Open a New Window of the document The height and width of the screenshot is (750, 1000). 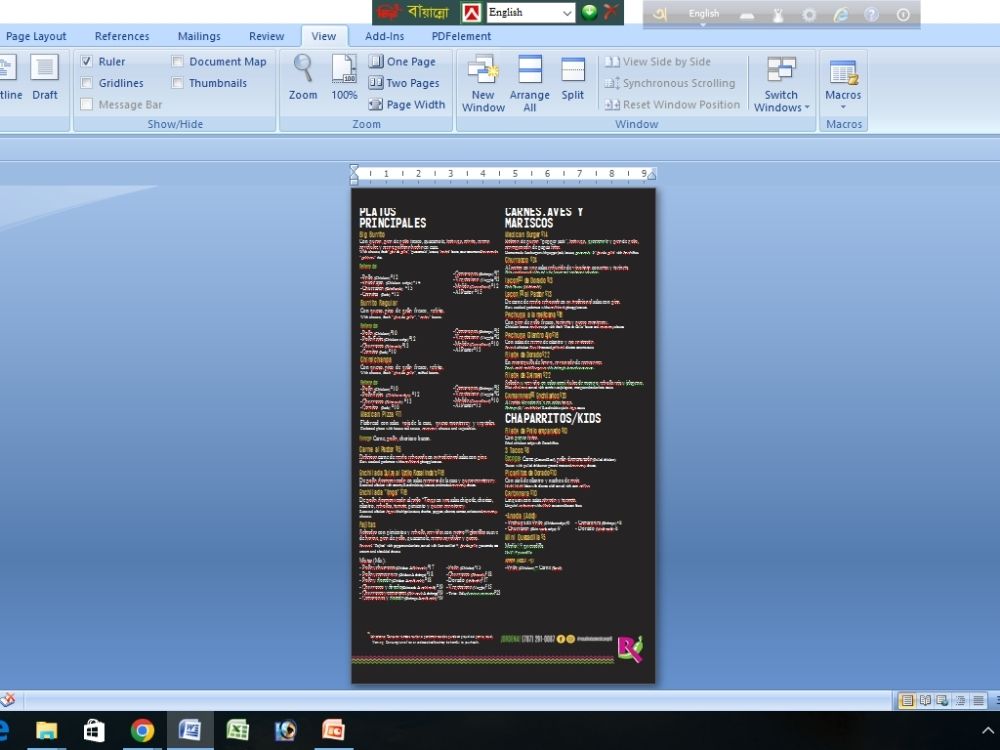(483, 84)
